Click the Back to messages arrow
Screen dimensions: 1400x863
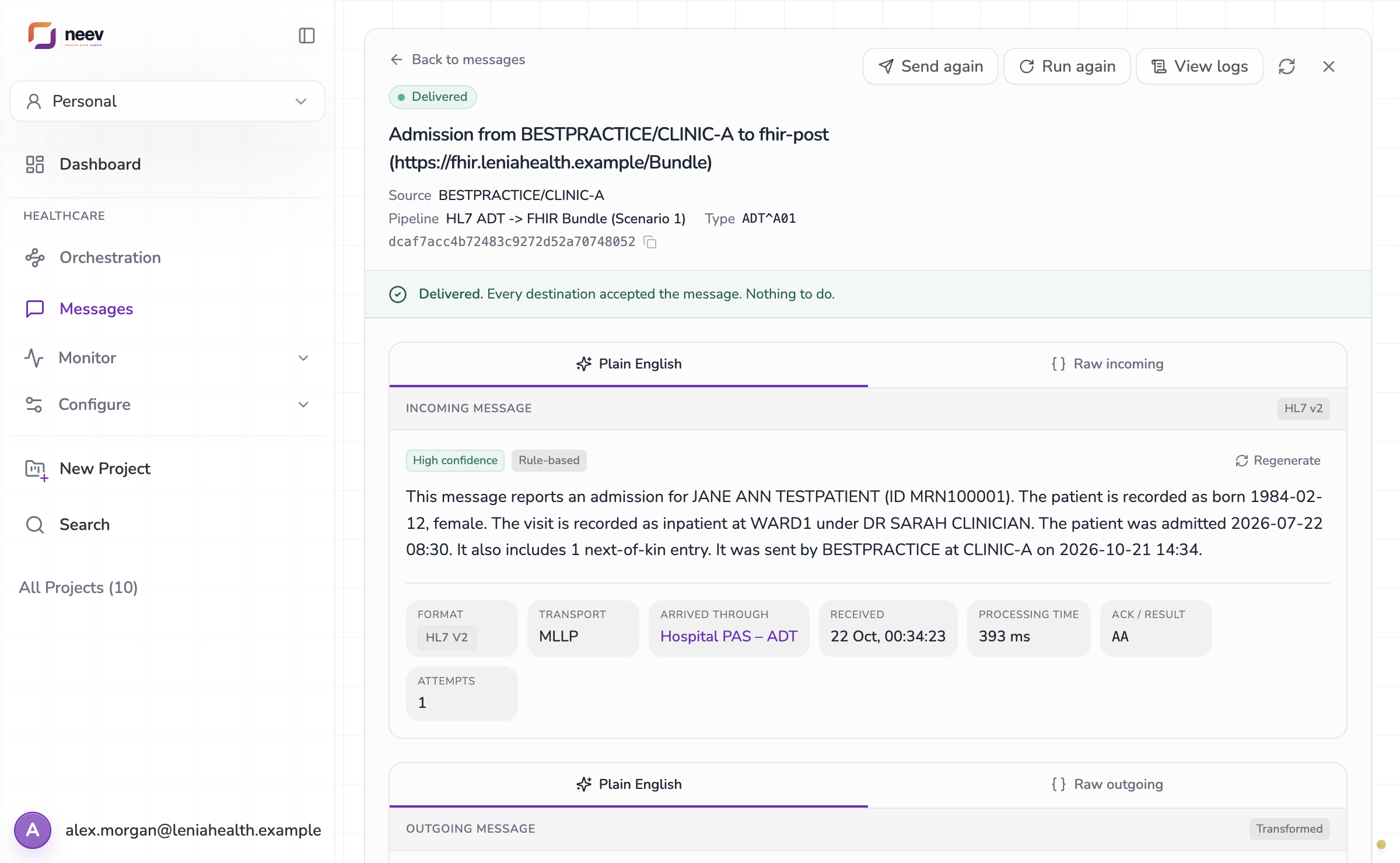pyautogui.click(x=397, y=59)
